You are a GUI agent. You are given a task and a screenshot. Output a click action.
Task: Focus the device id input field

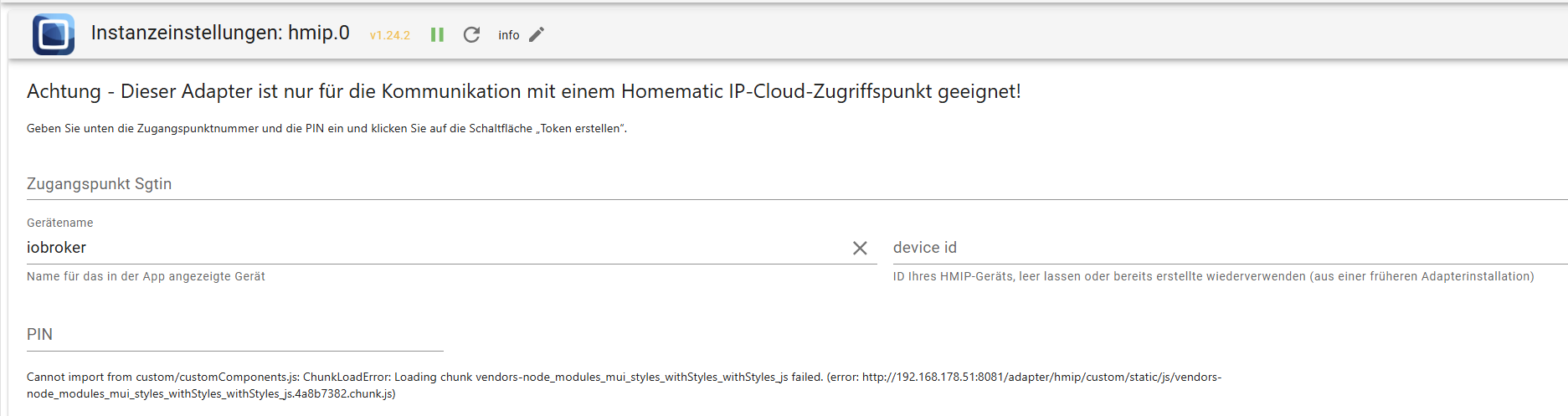tap(1231, 248)
